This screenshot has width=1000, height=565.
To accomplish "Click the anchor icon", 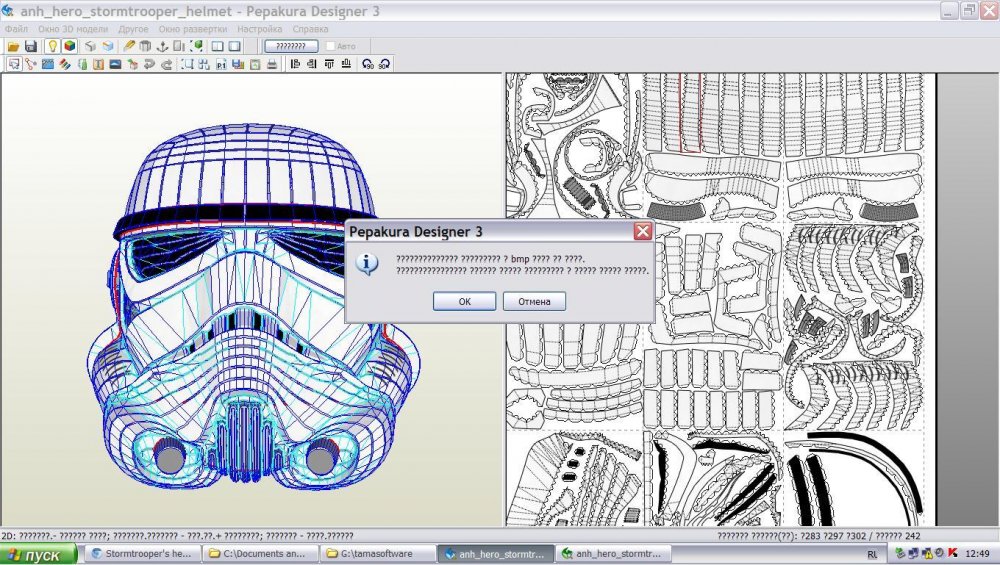I will 162,47.
